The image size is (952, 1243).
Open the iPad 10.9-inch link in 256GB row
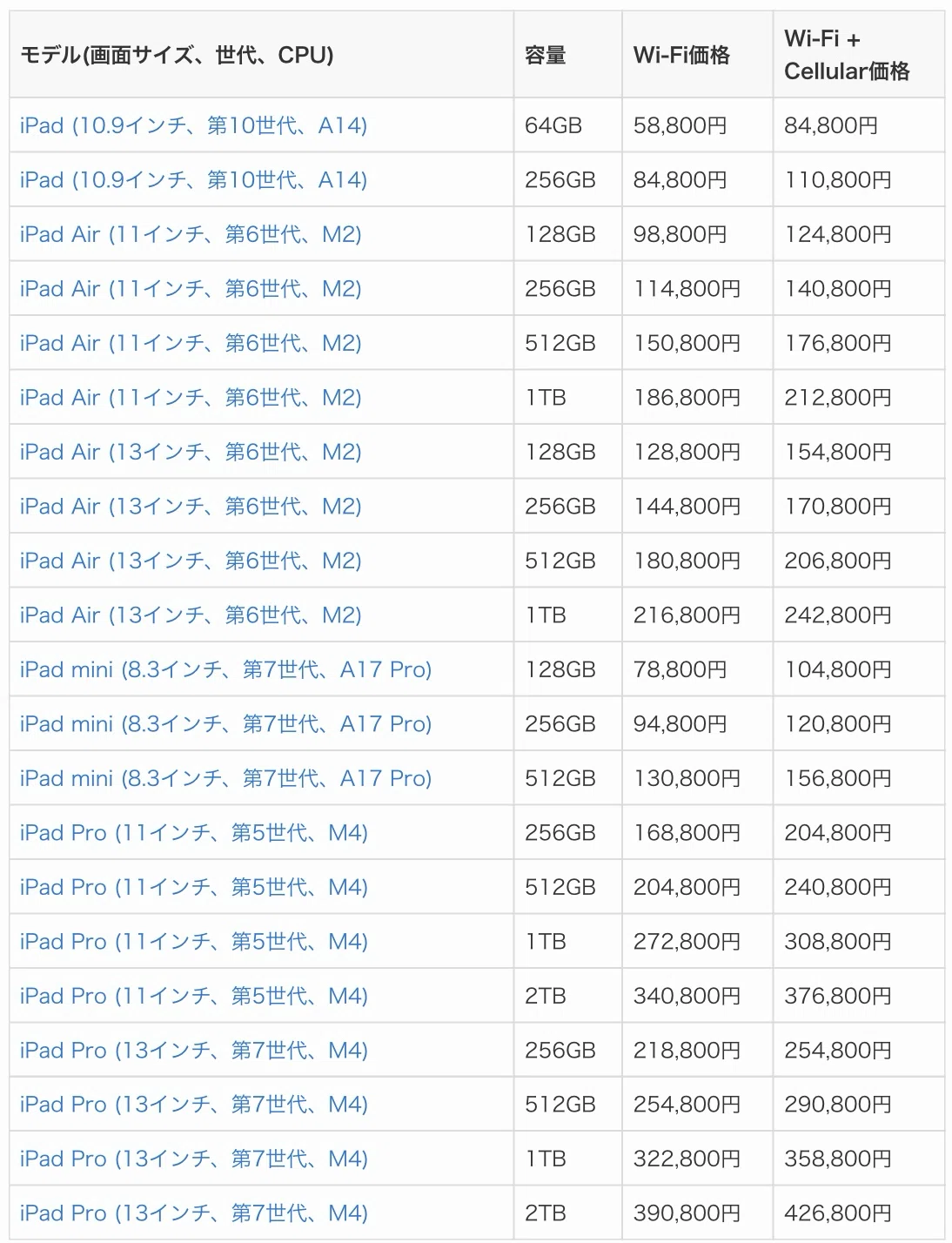[193, 180]
